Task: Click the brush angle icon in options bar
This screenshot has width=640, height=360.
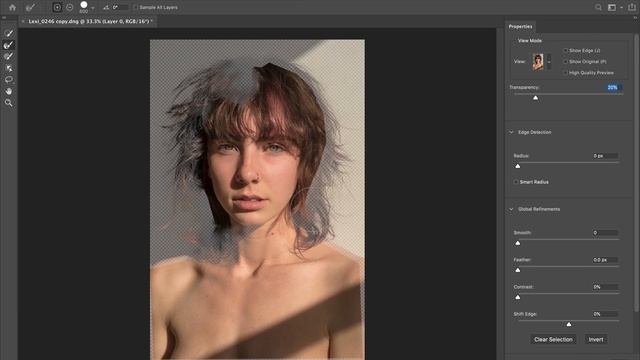Action: 106,7
